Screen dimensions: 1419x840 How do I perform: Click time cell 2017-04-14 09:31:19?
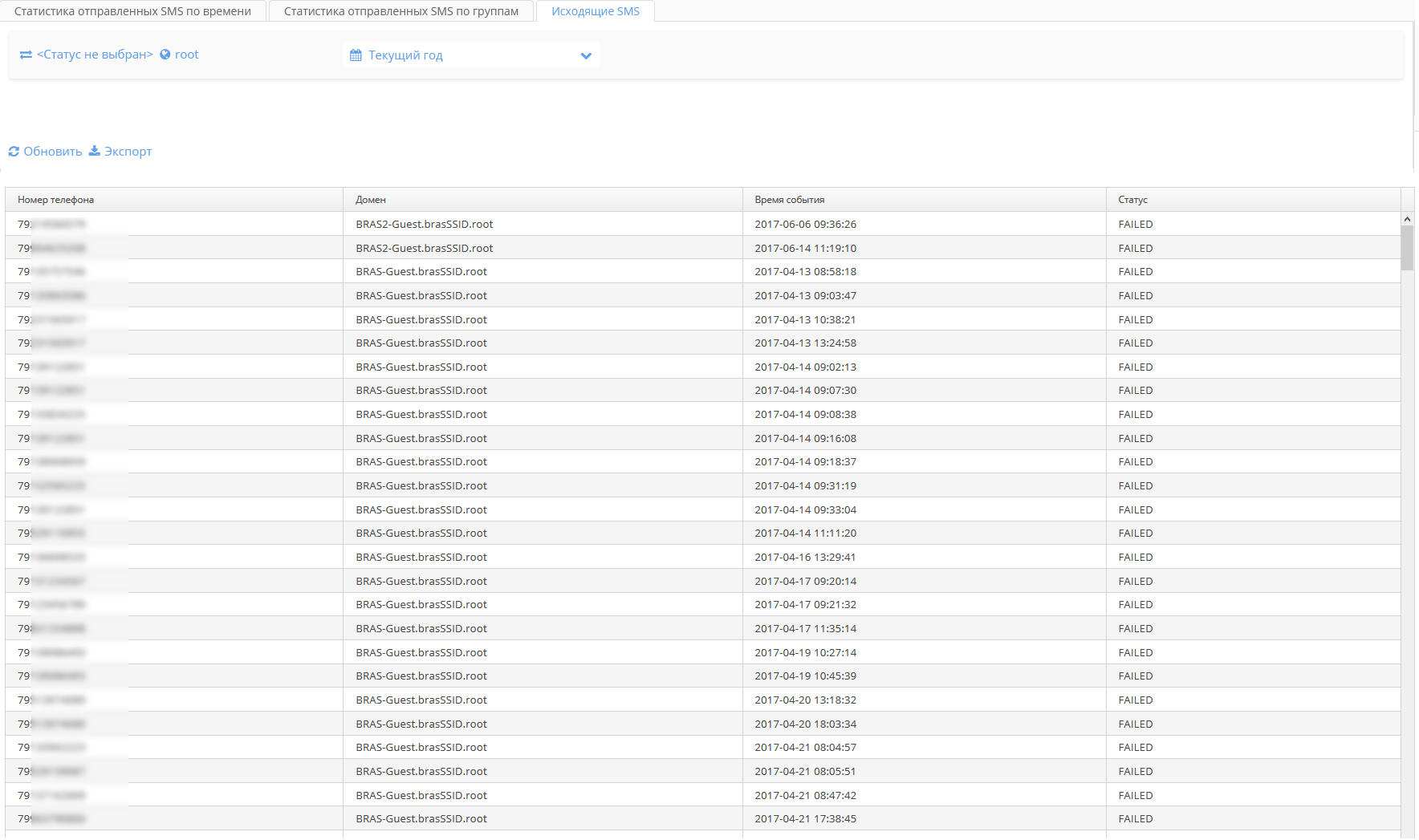coord(925,485)
